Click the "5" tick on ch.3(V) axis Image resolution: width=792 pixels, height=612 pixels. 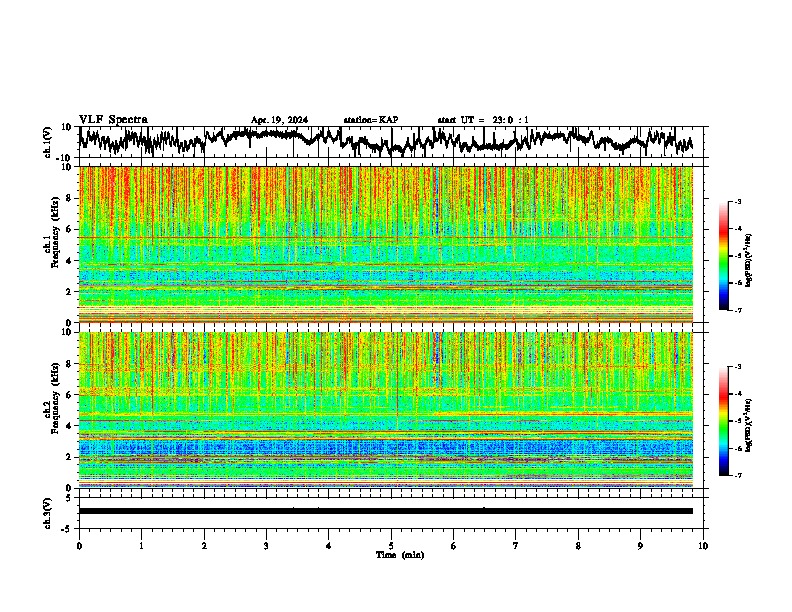click(69, 498)
